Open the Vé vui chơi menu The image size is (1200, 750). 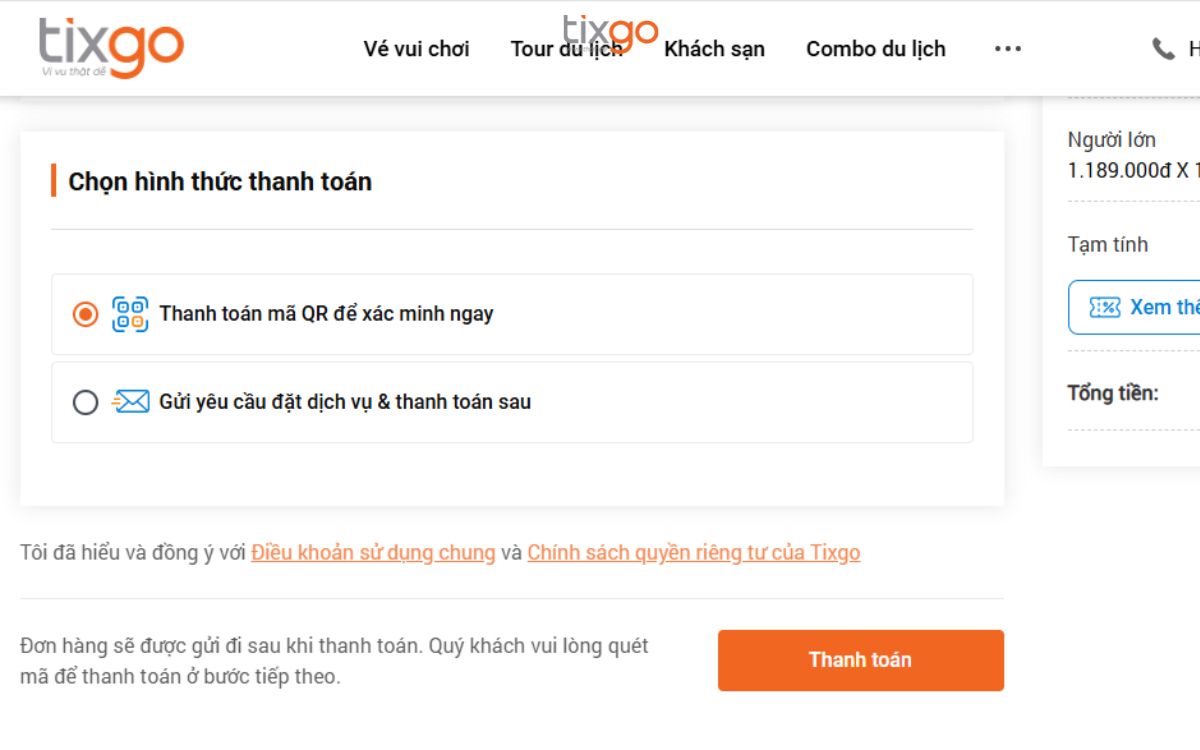[416, 49]
